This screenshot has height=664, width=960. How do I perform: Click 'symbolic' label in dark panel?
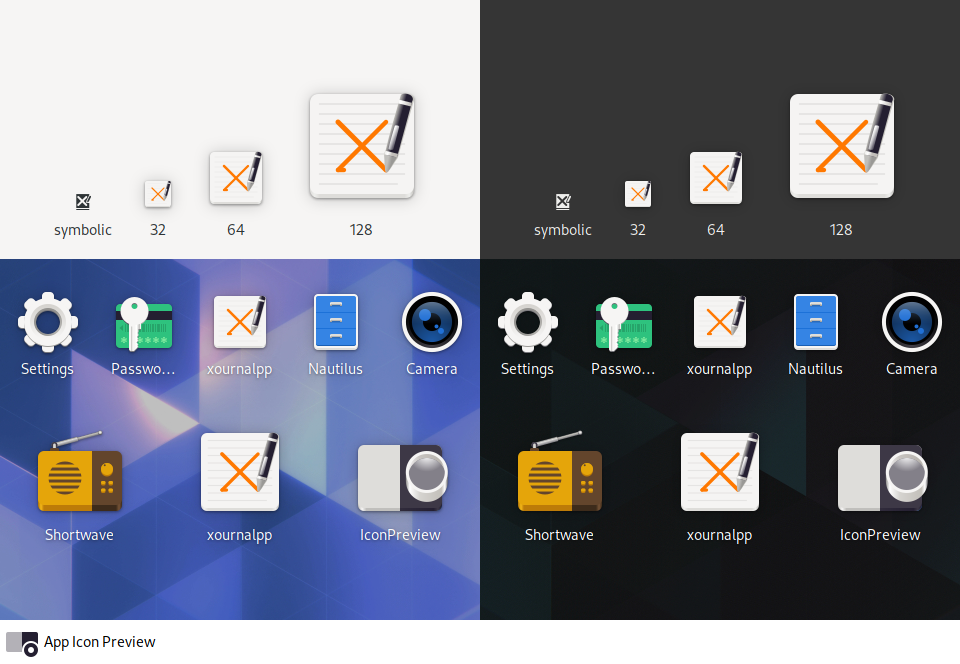(563, 230)
